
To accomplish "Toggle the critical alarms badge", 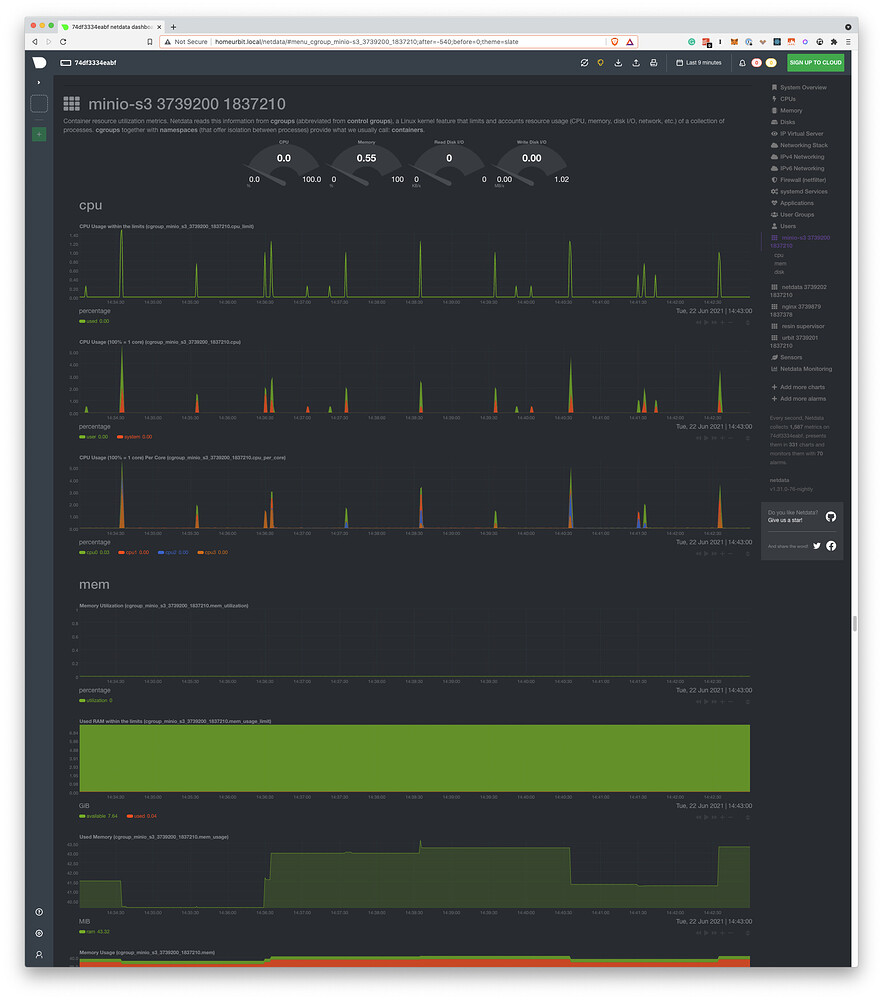I will 756,62.
